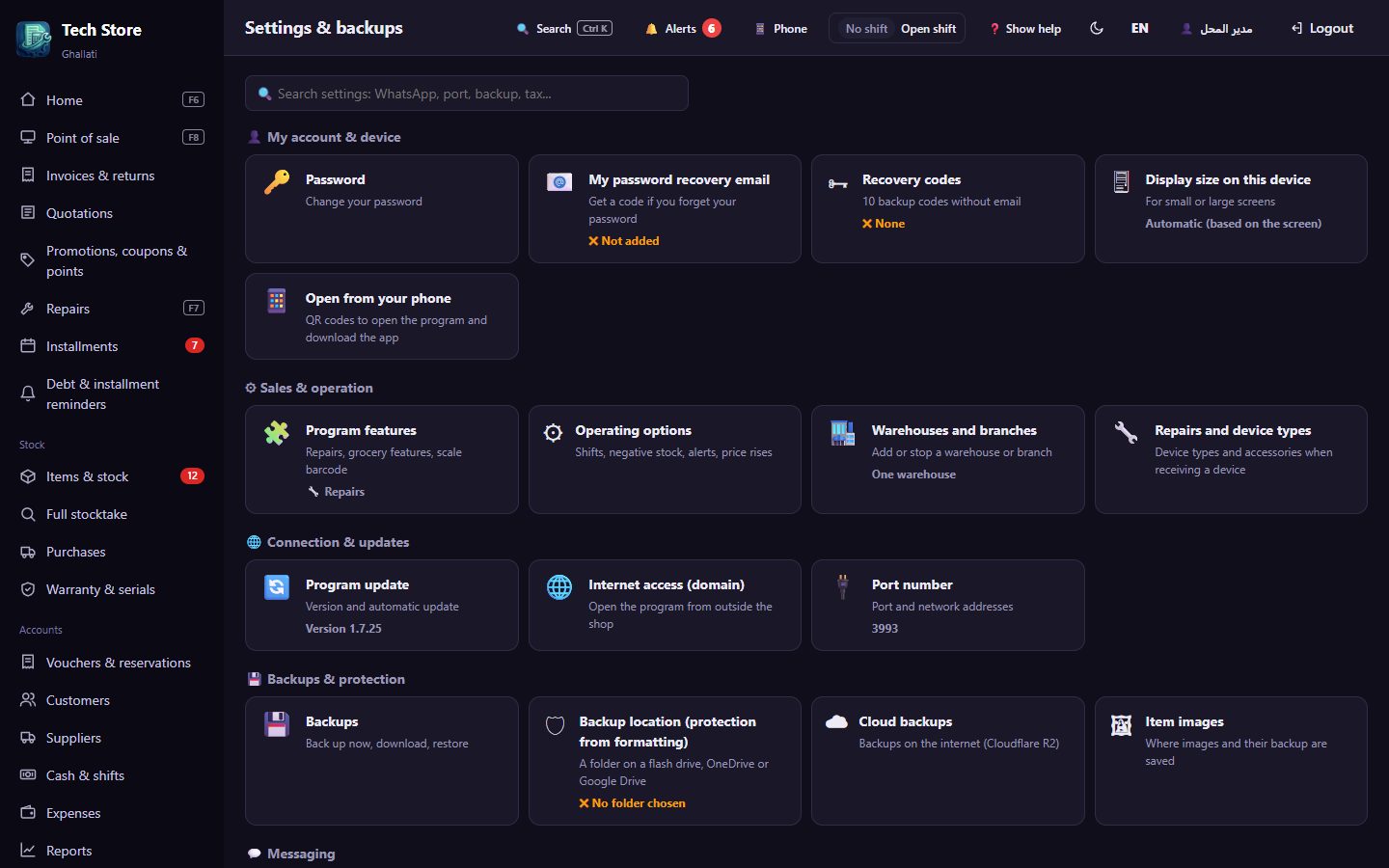Click the Open shift button
The width and height of the screenshot is (1389, 868).
[x=929, y=29]
